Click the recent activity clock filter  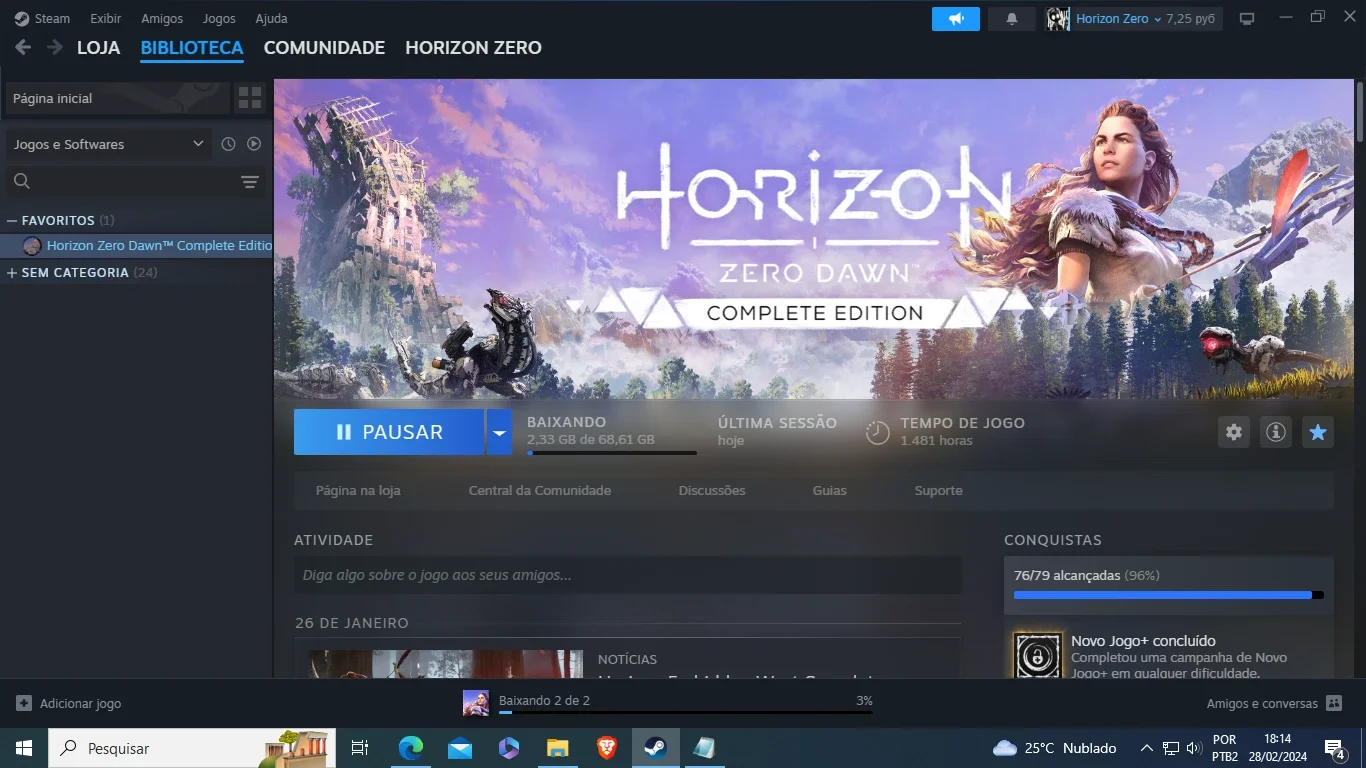pos(228,144)
